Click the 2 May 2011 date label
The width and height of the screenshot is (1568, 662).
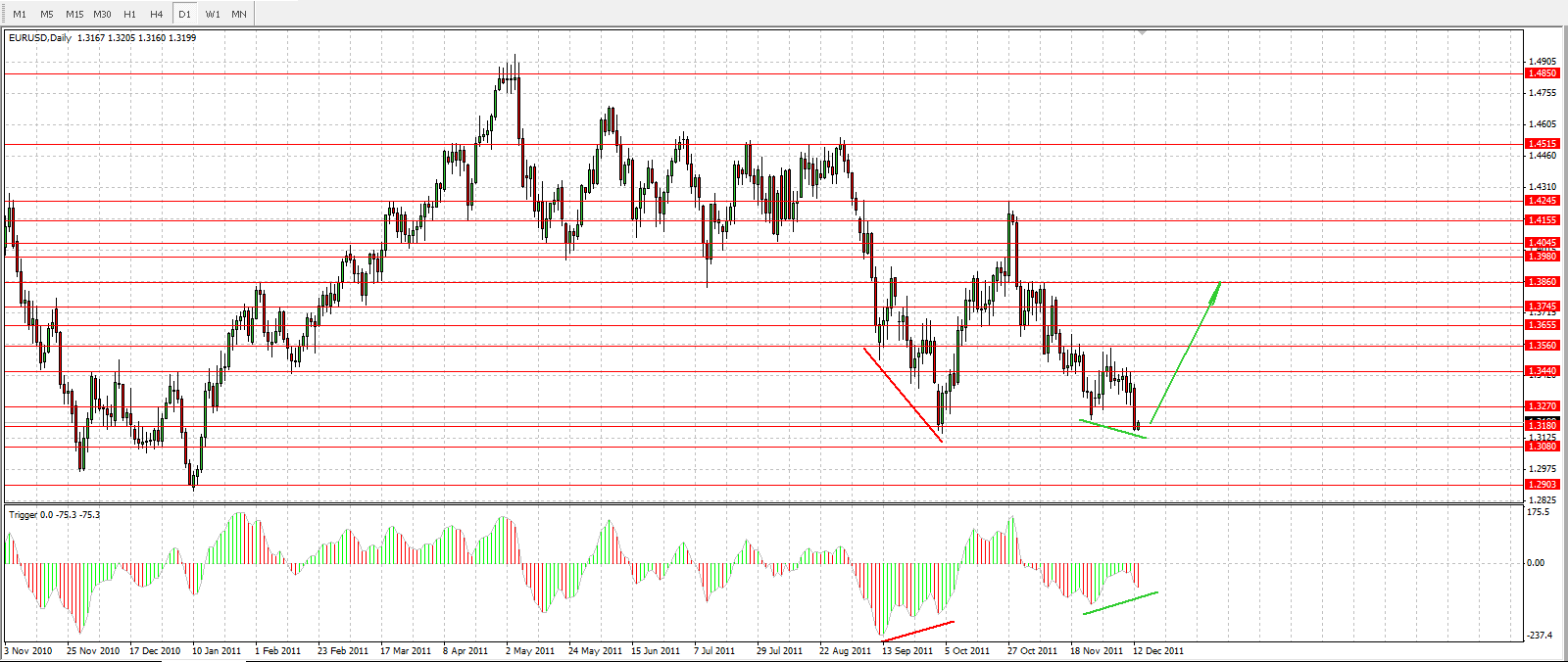530,651
